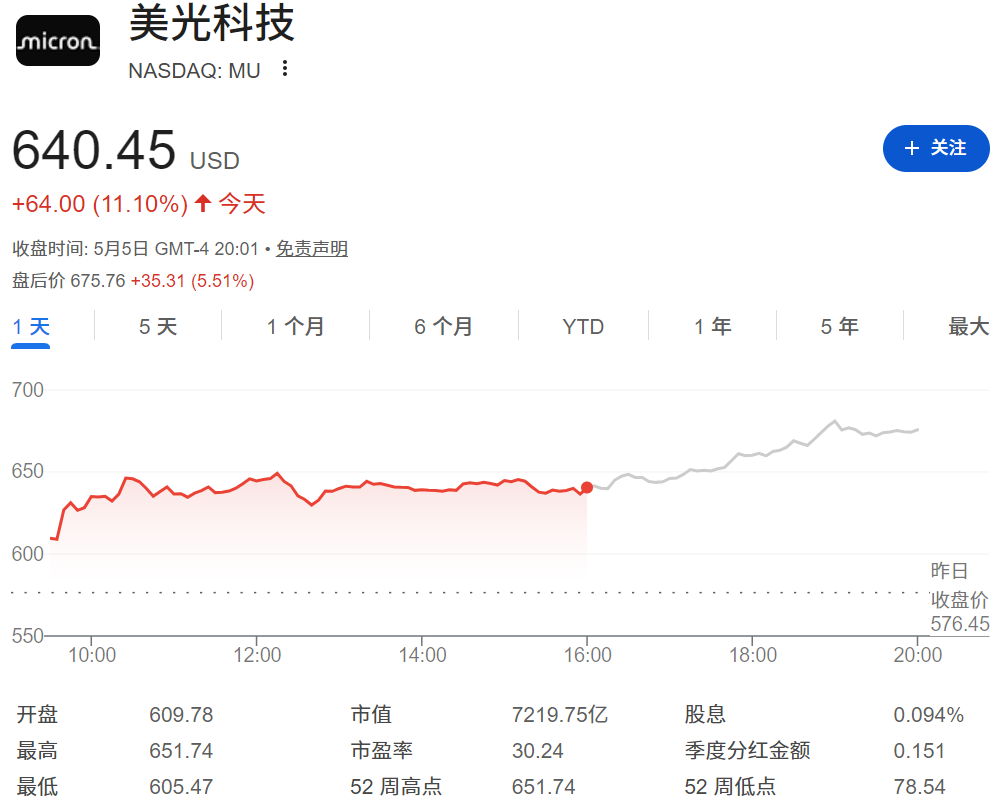Click the 昨日收盘价 576.45 label

[x=960, y=597]
